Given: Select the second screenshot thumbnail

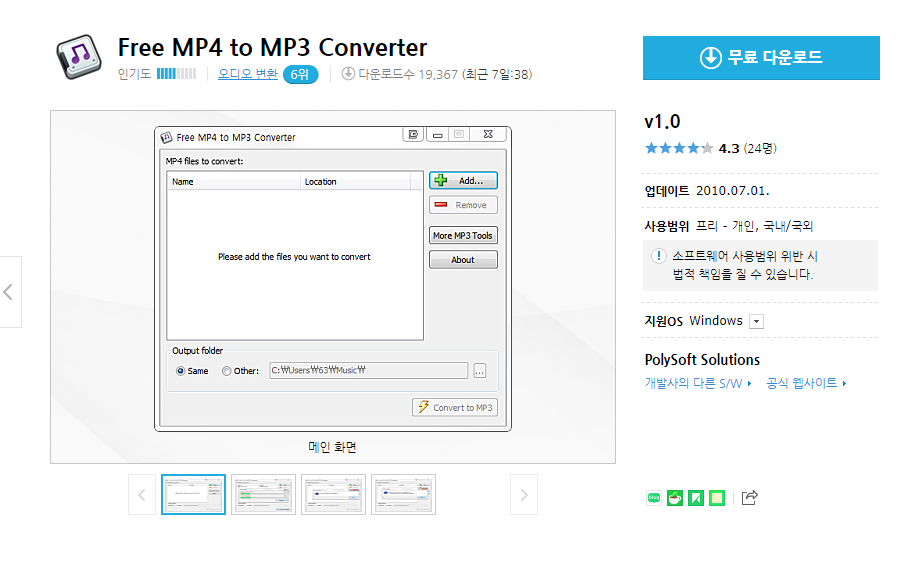Looking at the screenshot, I should tap(263, 495).
